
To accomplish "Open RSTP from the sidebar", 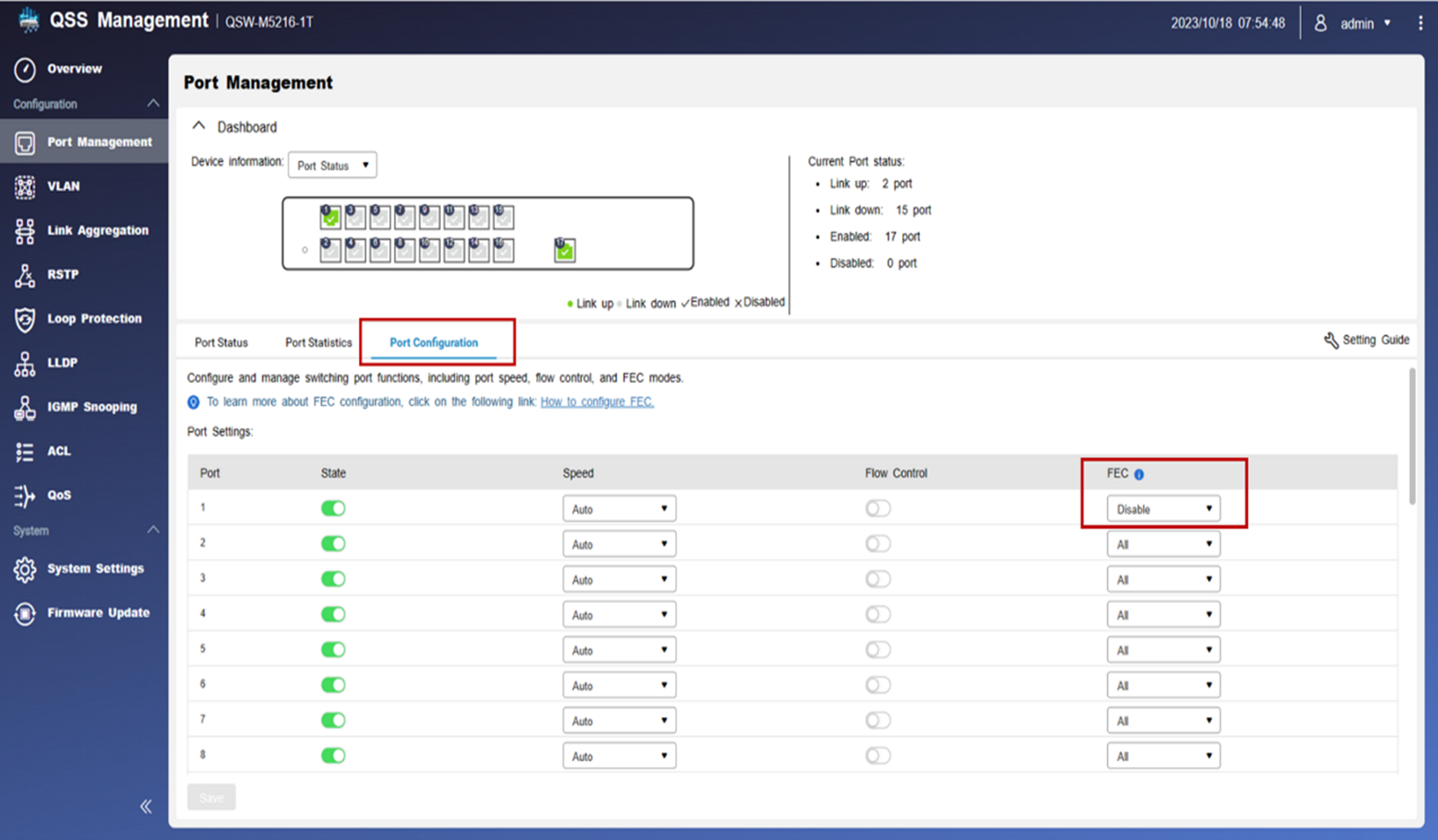I will click(x=24, y=275).
